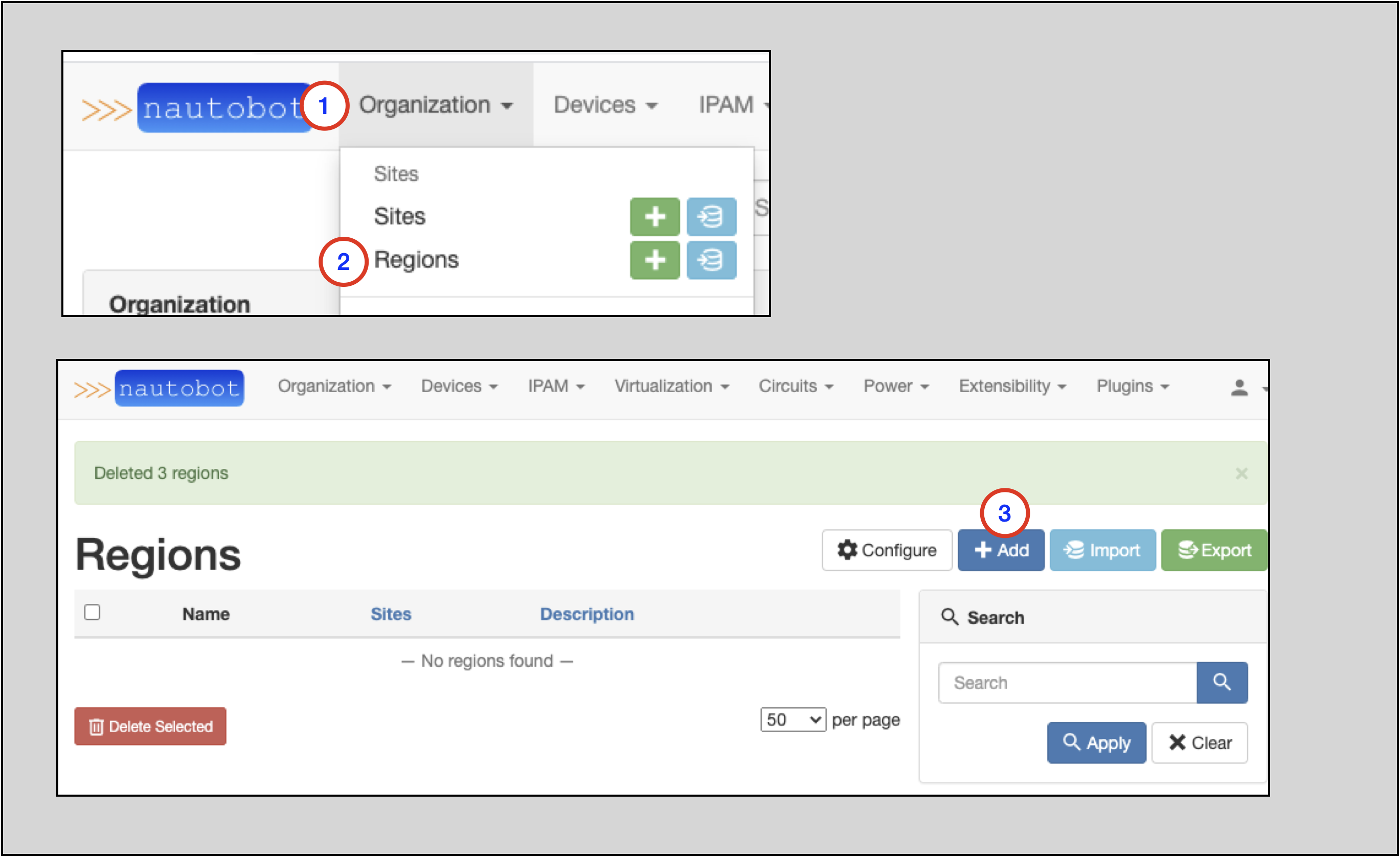The width and height of the screenshot is (1400, 857).
Task: Click the Add button on the Regions page
Action: click(1001, 550)
